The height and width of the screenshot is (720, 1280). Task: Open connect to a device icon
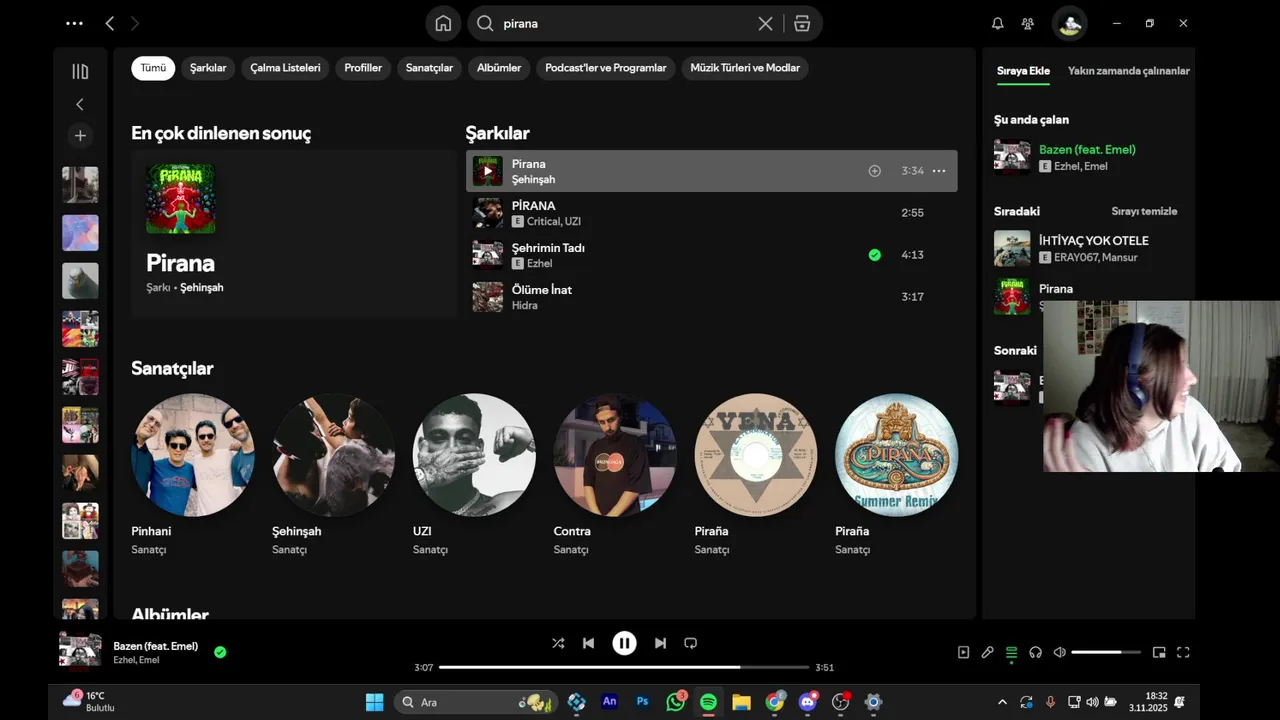[1035, 652]
